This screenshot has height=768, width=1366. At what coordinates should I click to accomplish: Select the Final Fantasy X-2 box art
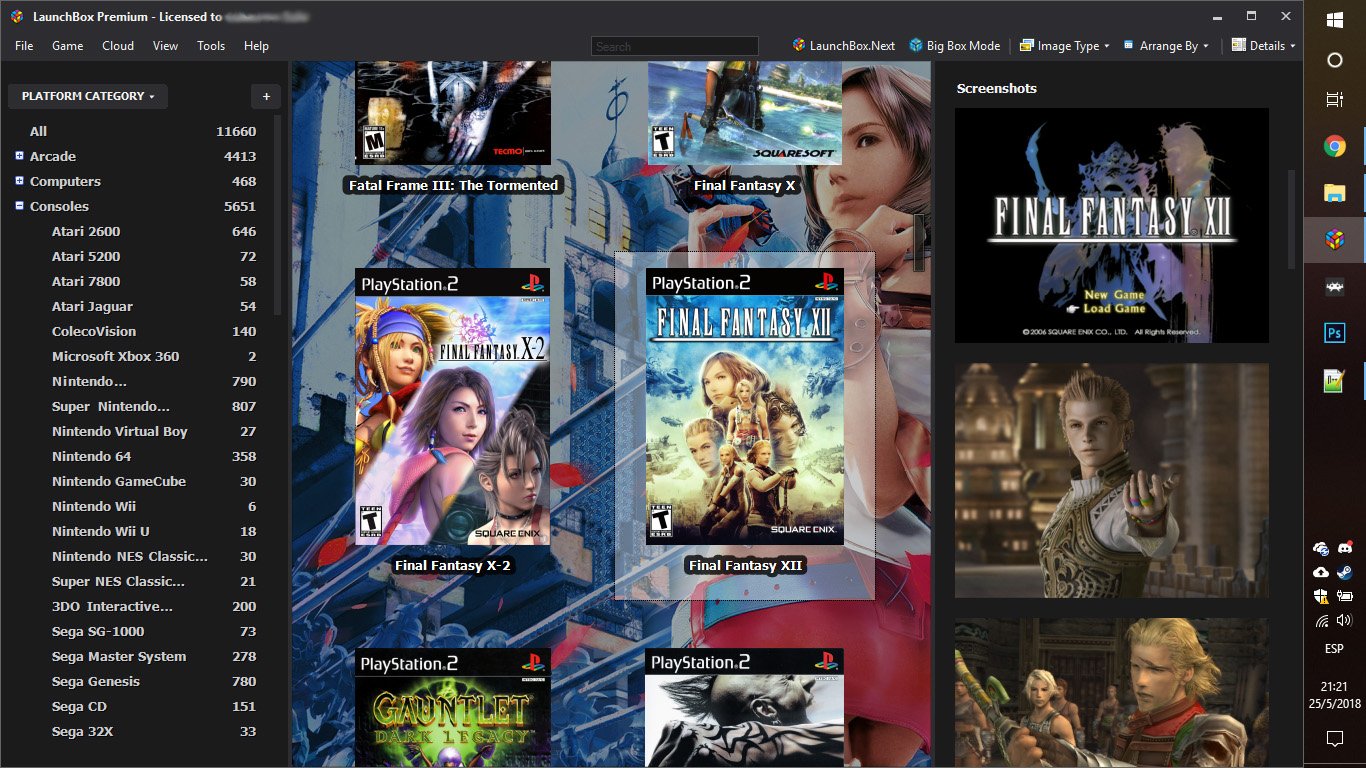453,406
